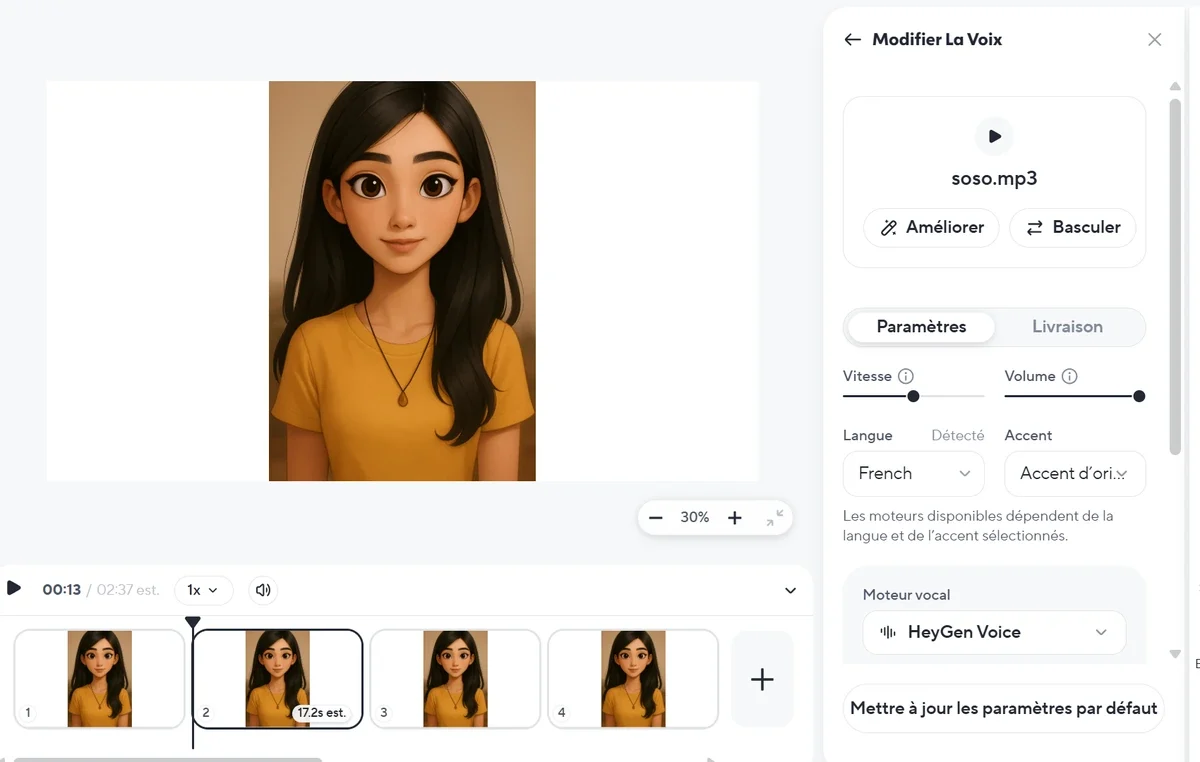1200x762 pixels.
Task: Click the voice panel vertical scrollbar
Action: (x=1175, y=277)
